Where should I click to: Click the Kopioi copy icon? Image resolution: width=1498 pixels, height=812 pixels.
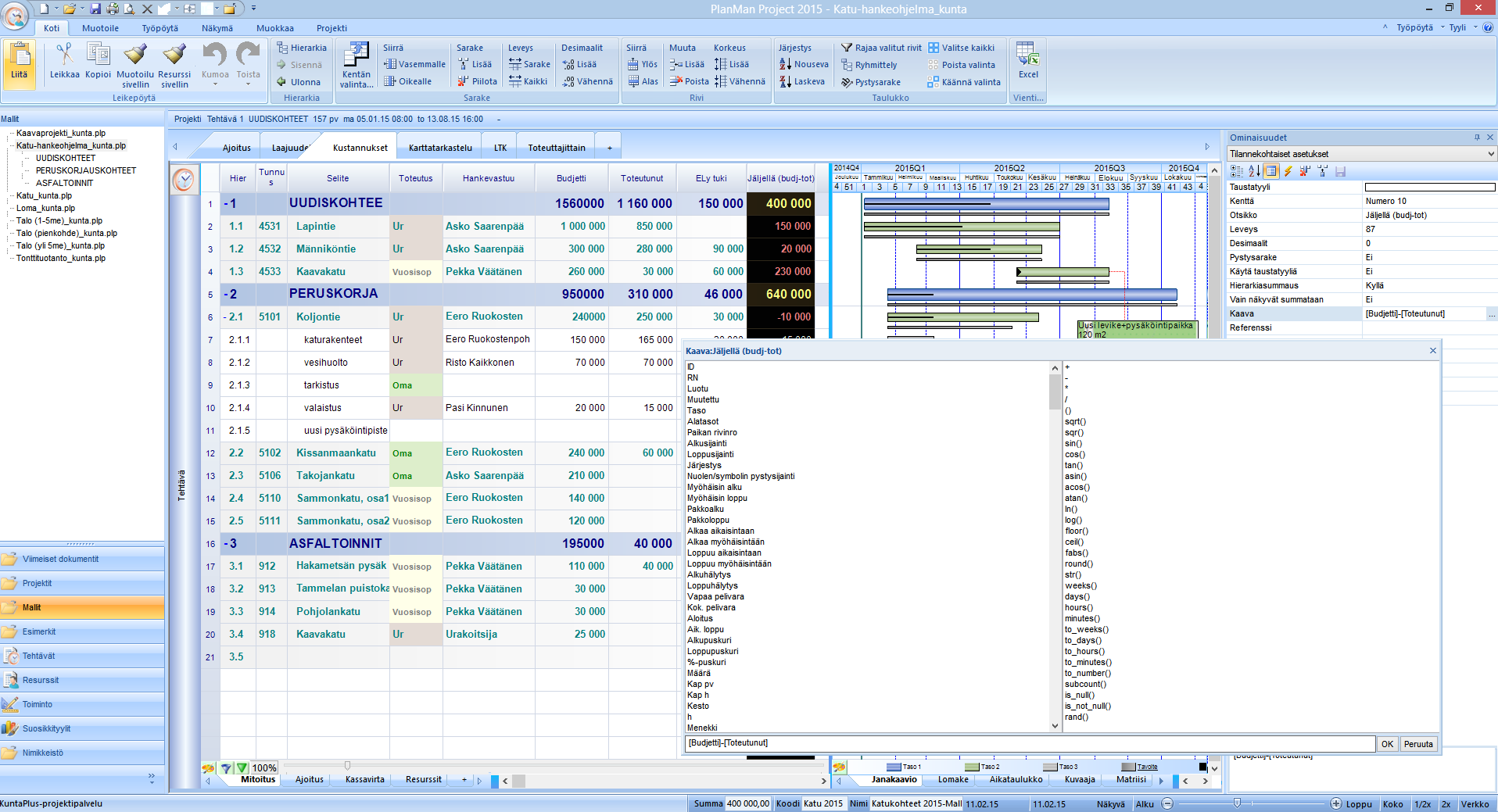coord(98,55)
